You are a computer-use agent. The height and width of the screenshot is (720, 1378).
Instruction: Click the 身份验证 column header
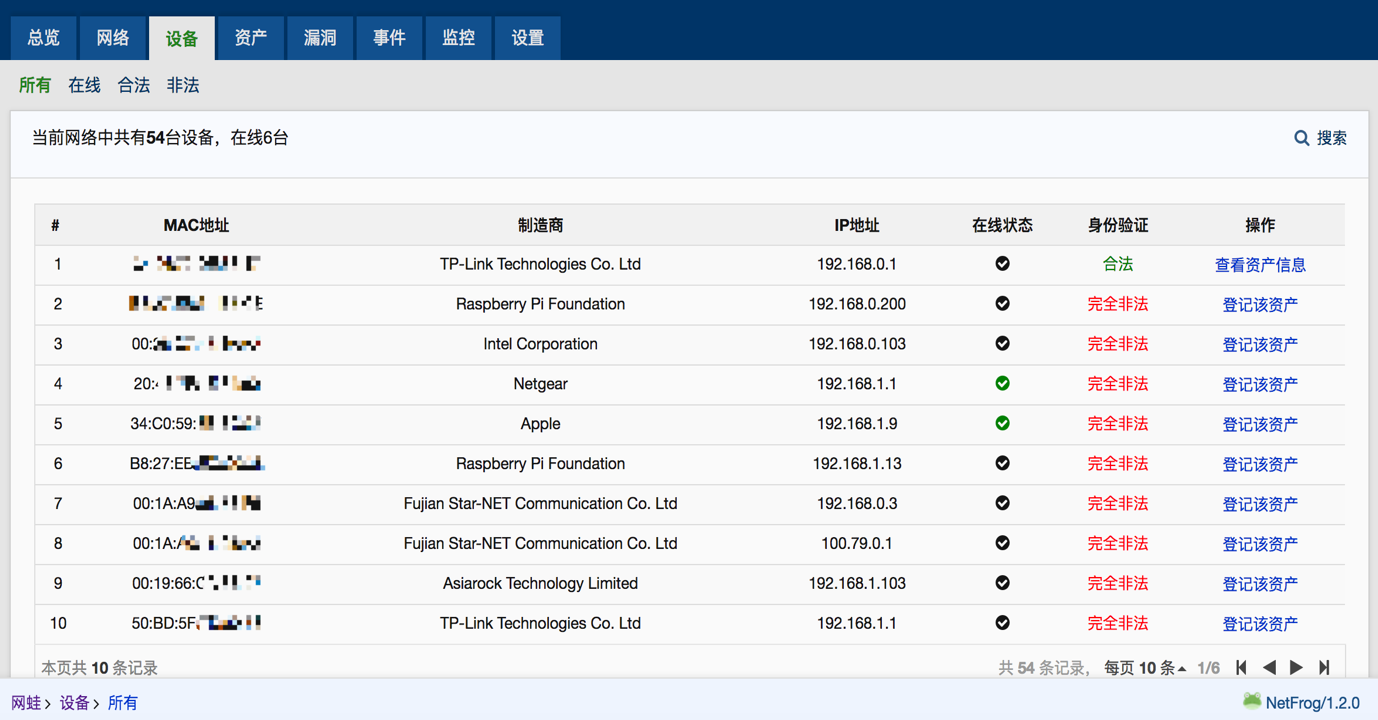1118,226
